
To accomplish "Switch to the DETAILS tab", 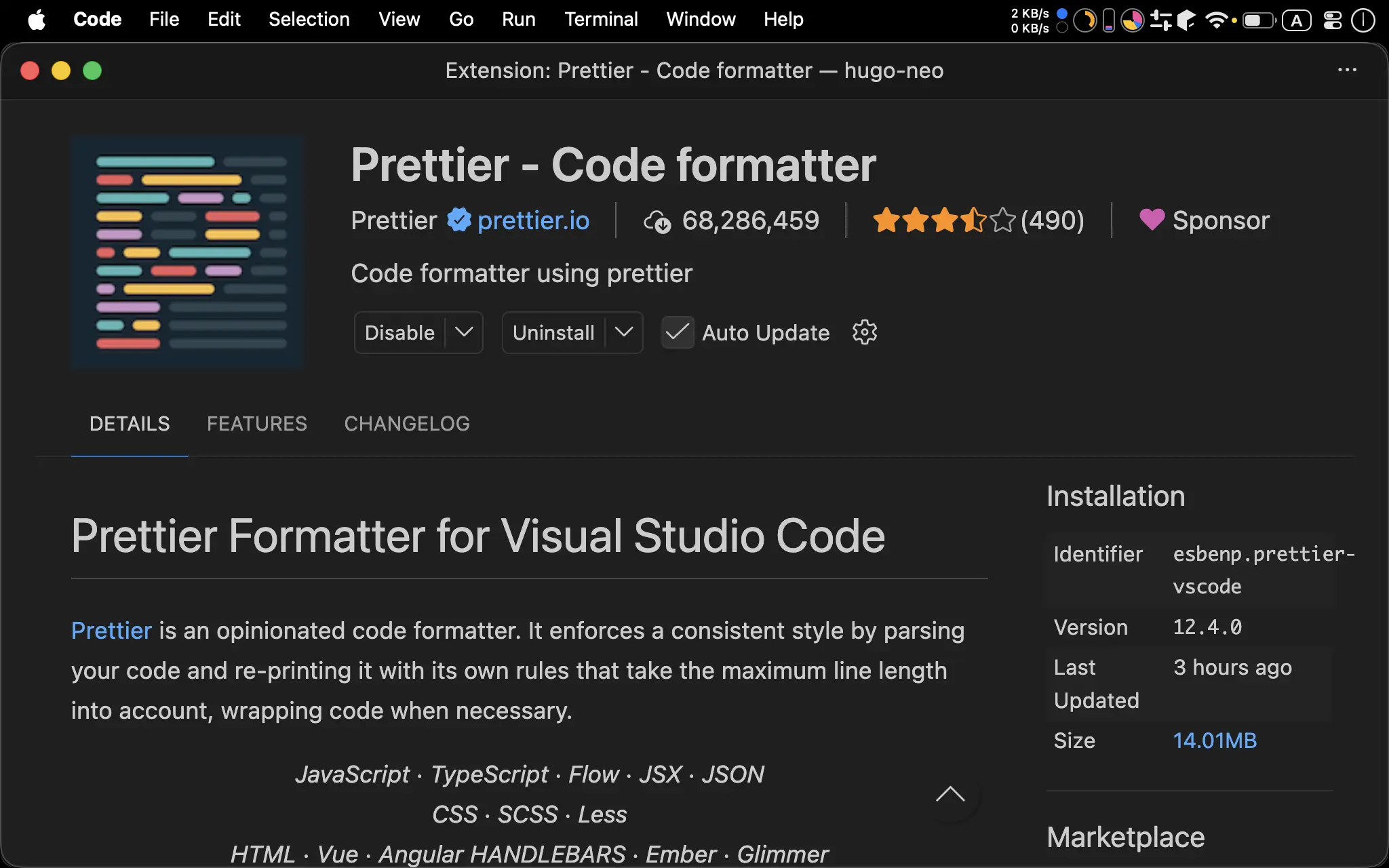I will click(130, 424).
